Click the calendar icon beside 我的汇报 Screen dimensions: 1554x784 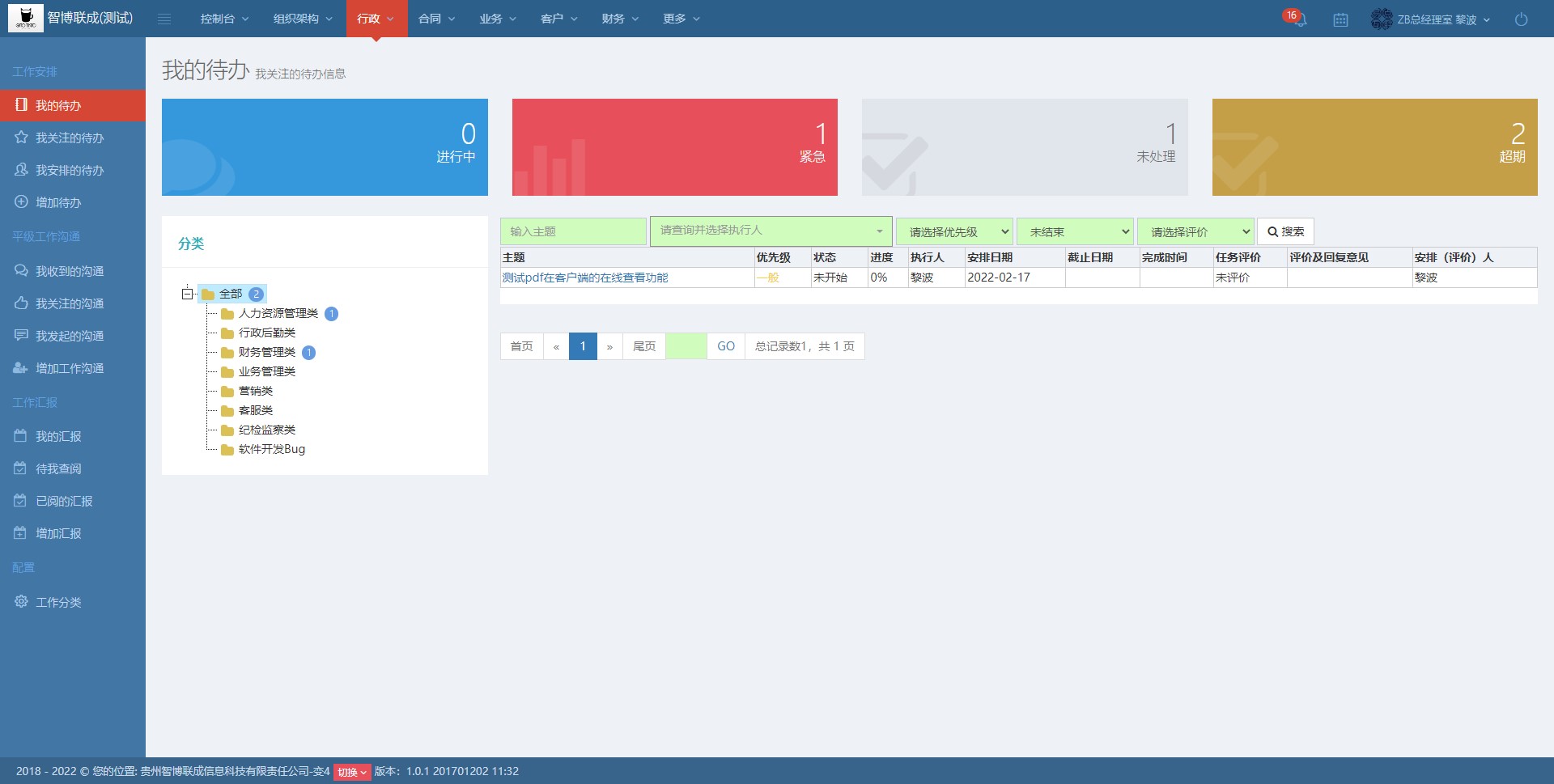coord(21,435)
